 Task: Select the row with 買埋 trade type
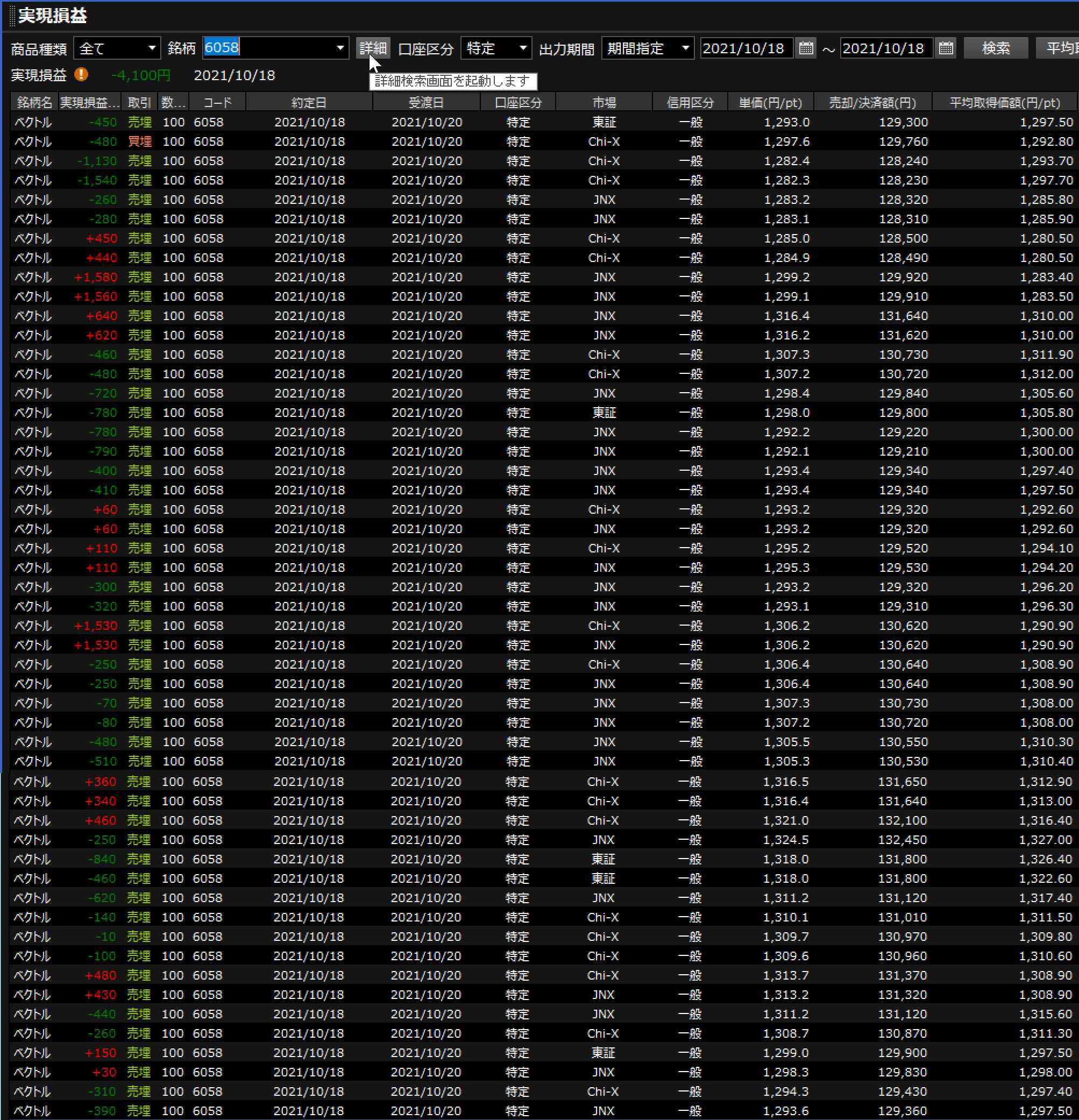coord(139,141)
